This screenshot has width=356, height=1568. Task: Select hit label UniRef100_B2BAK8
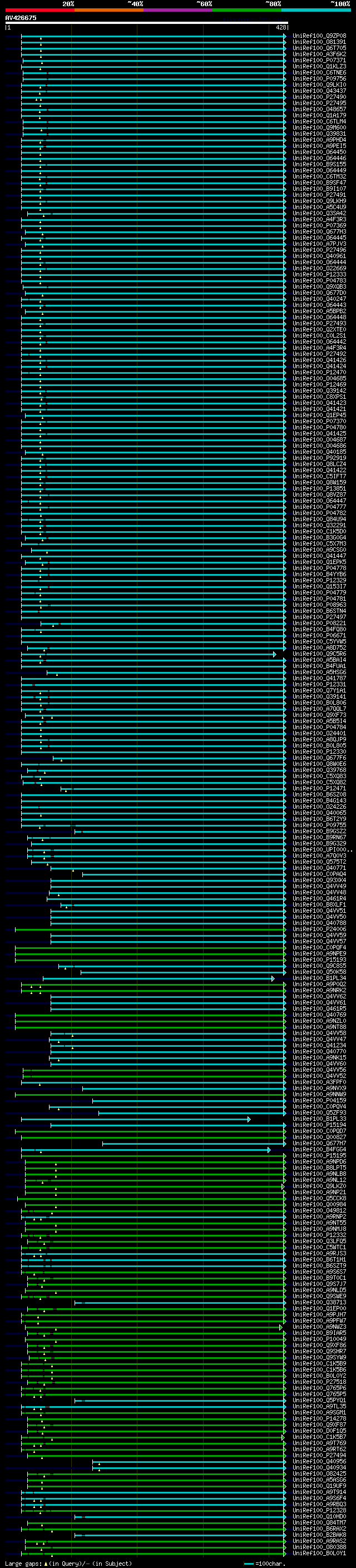click(319, 1535)
